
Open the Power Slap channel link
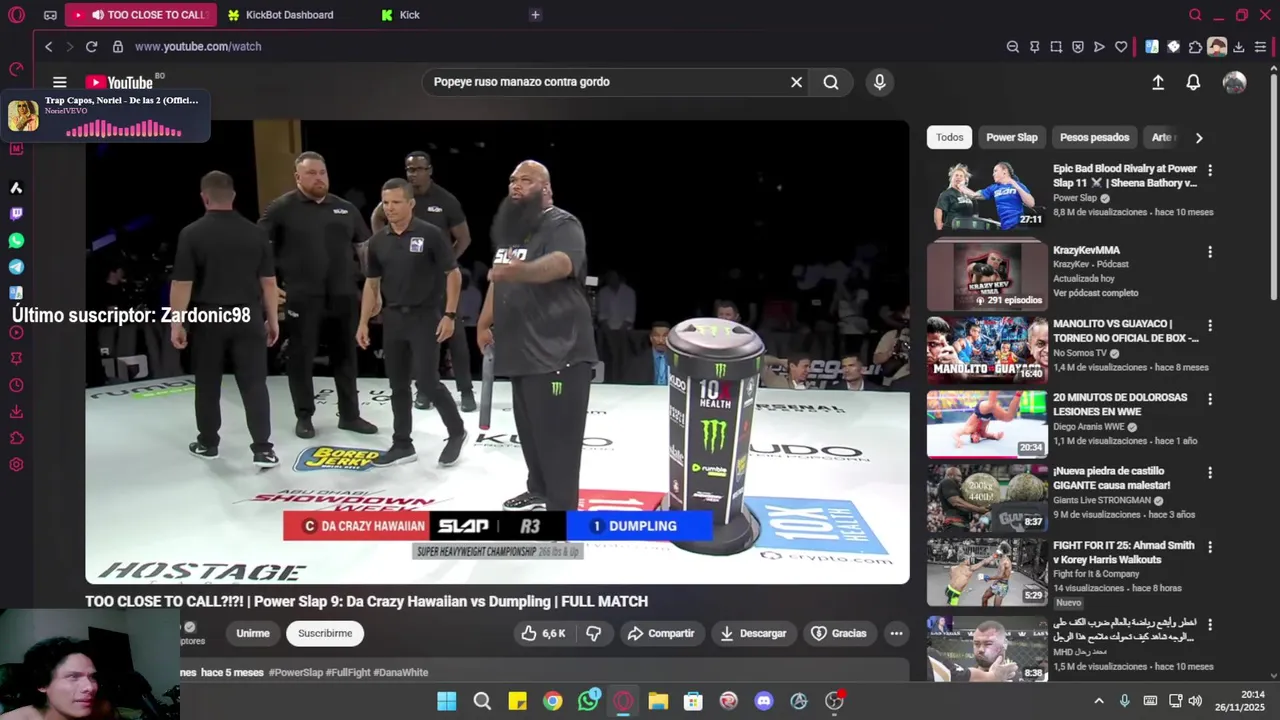[1075, 198]
